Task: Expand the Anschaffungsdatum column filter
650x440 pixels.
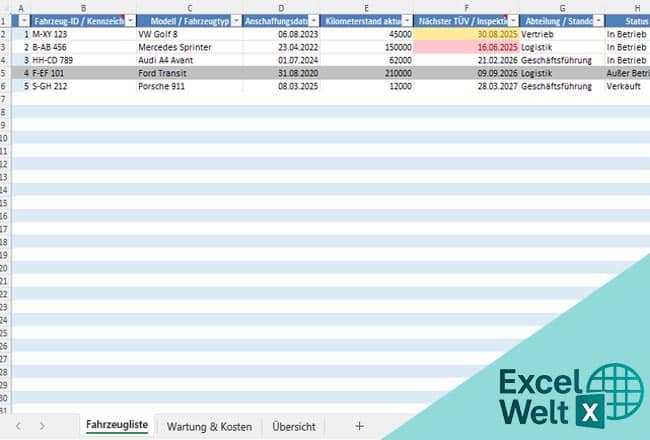Action: [313, 20]
